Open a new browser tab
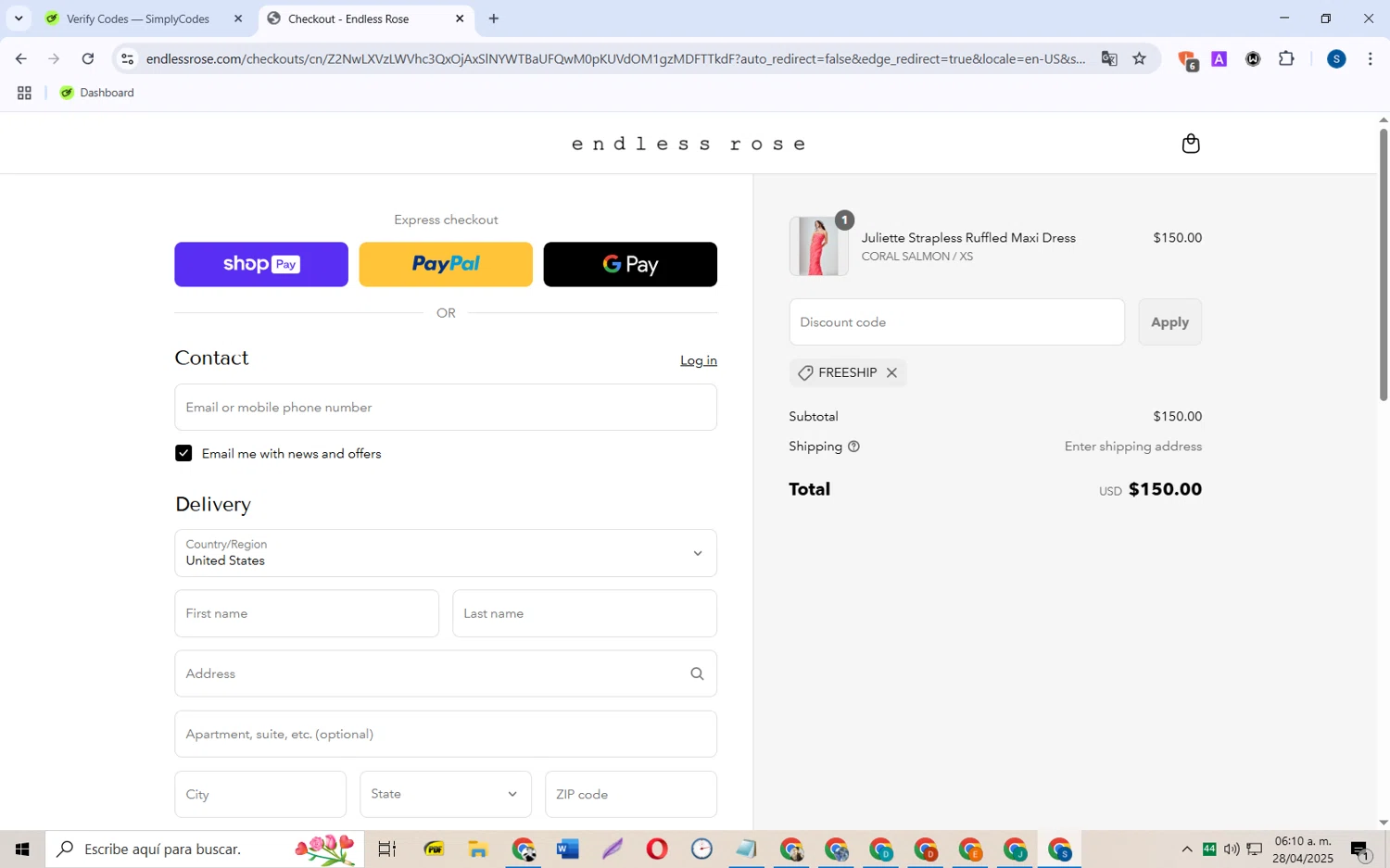Viewport: 1390px width, 868px height. [x=494, y=19]
